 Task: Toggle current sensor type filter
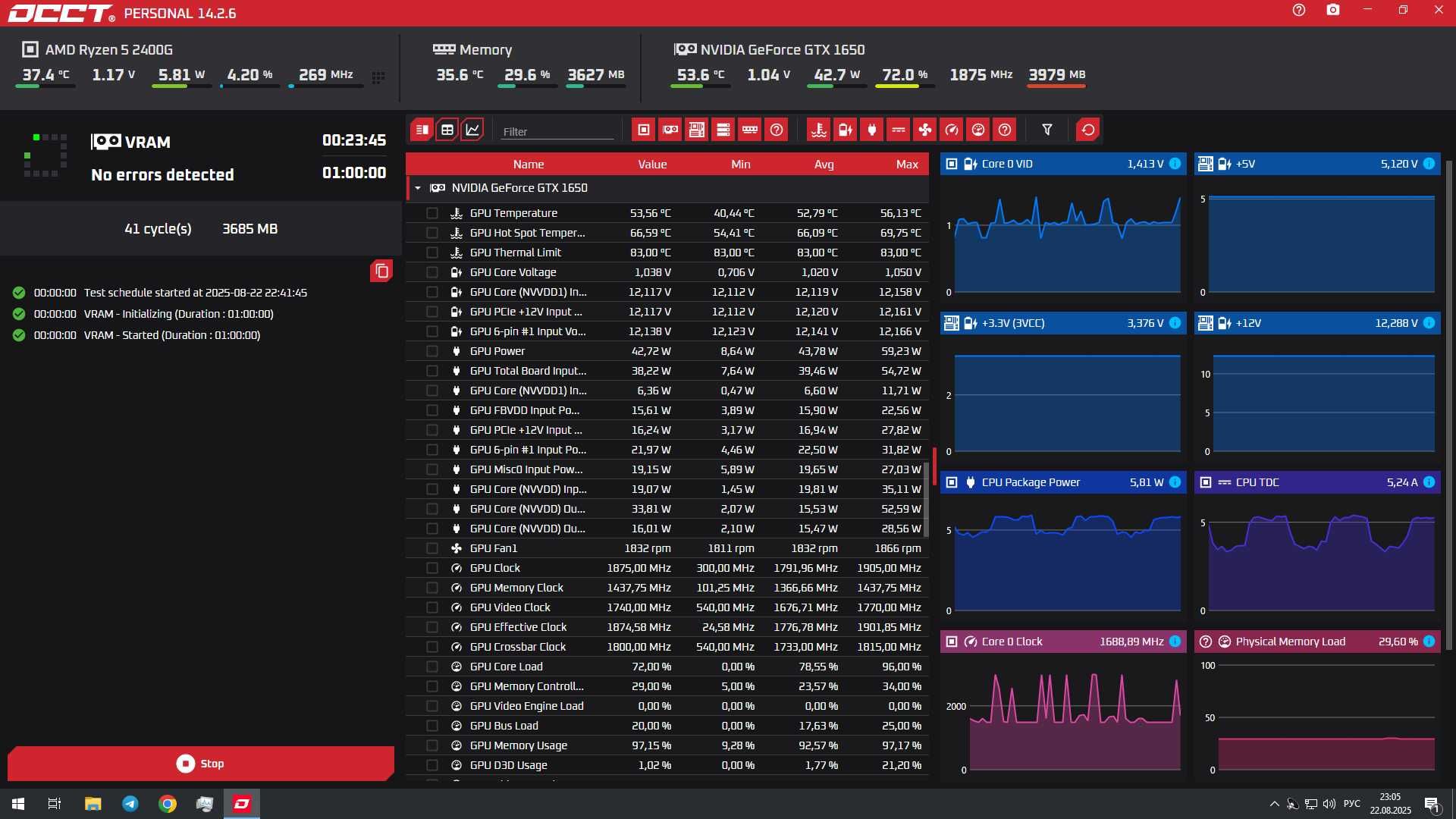(x=899, y=130)
